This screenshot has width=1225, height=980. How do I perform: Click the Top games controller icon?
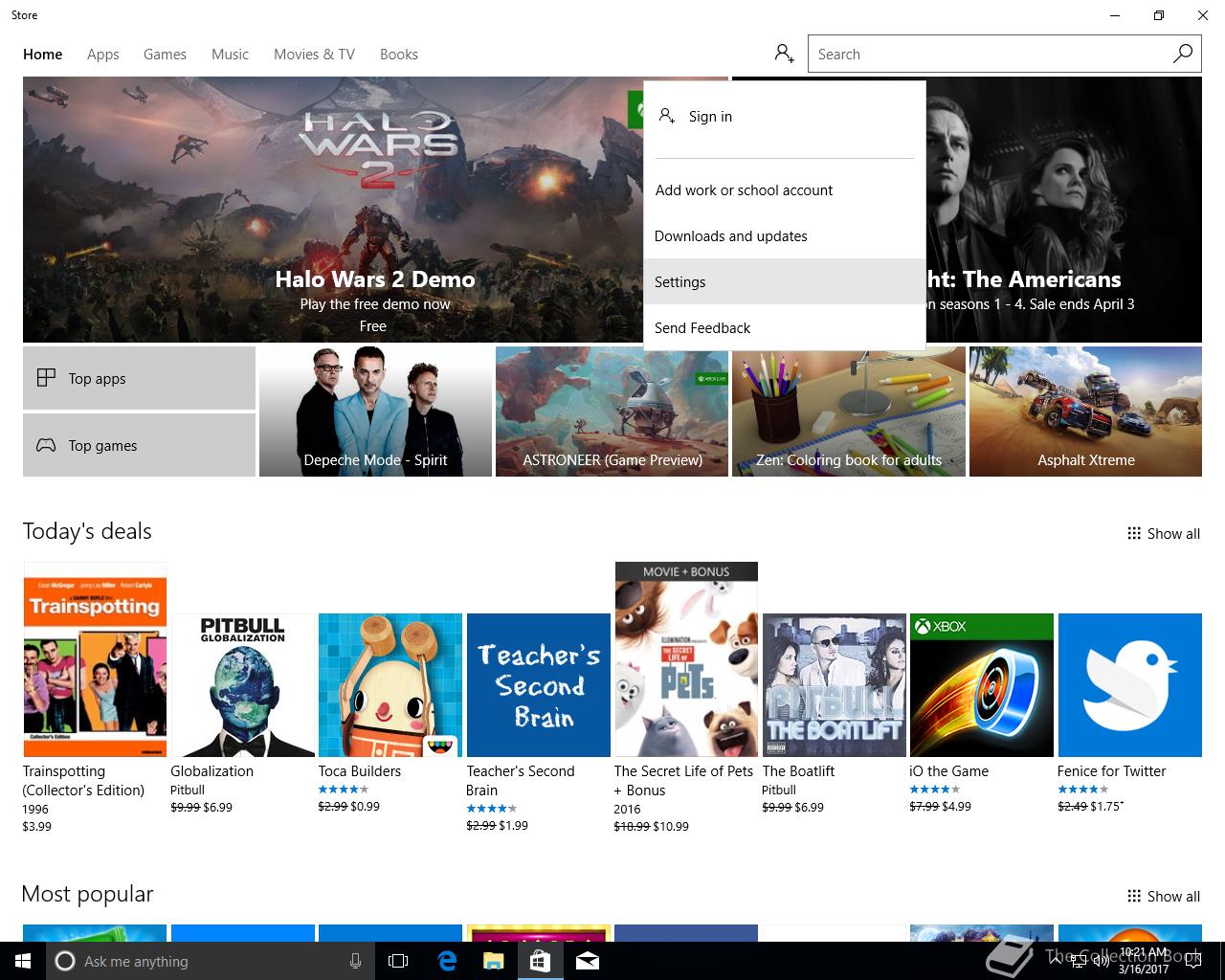coord(46,445)
